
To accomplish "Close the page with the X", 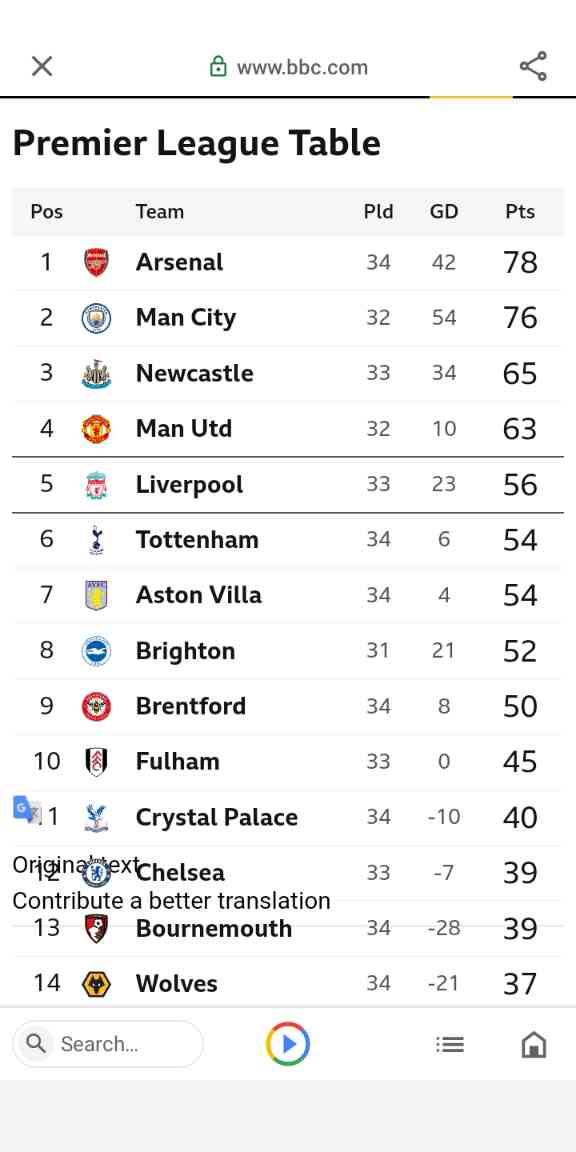I will [41, 66].
